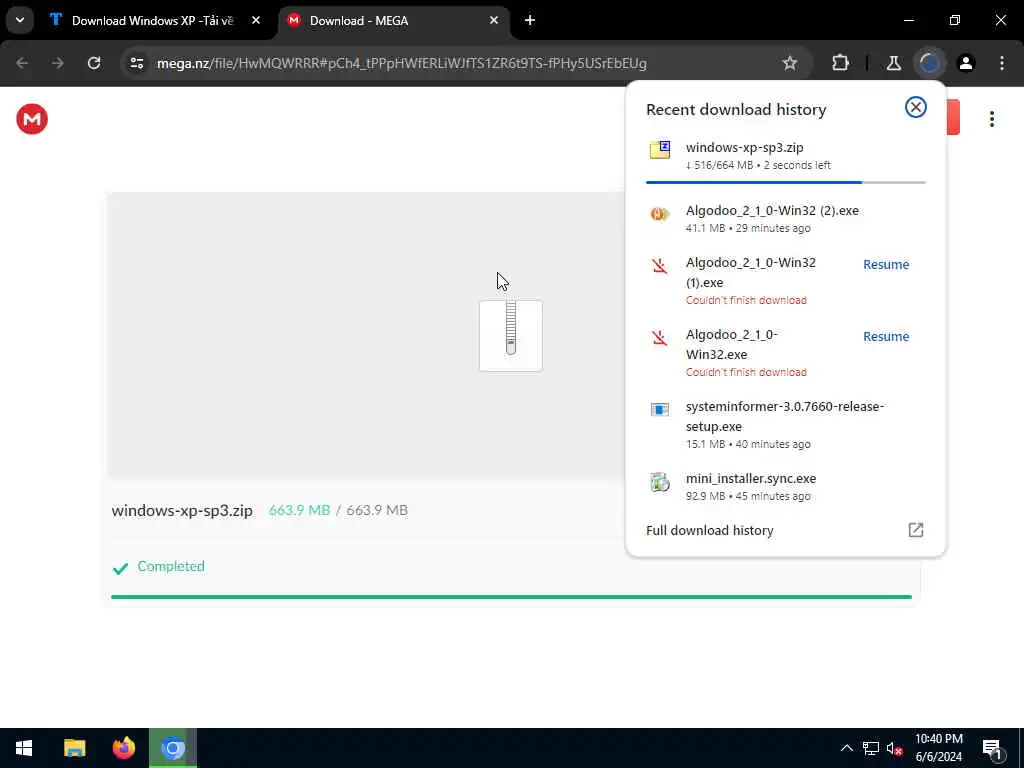
Task: Open network status tray icon
Action: [871, 748]
